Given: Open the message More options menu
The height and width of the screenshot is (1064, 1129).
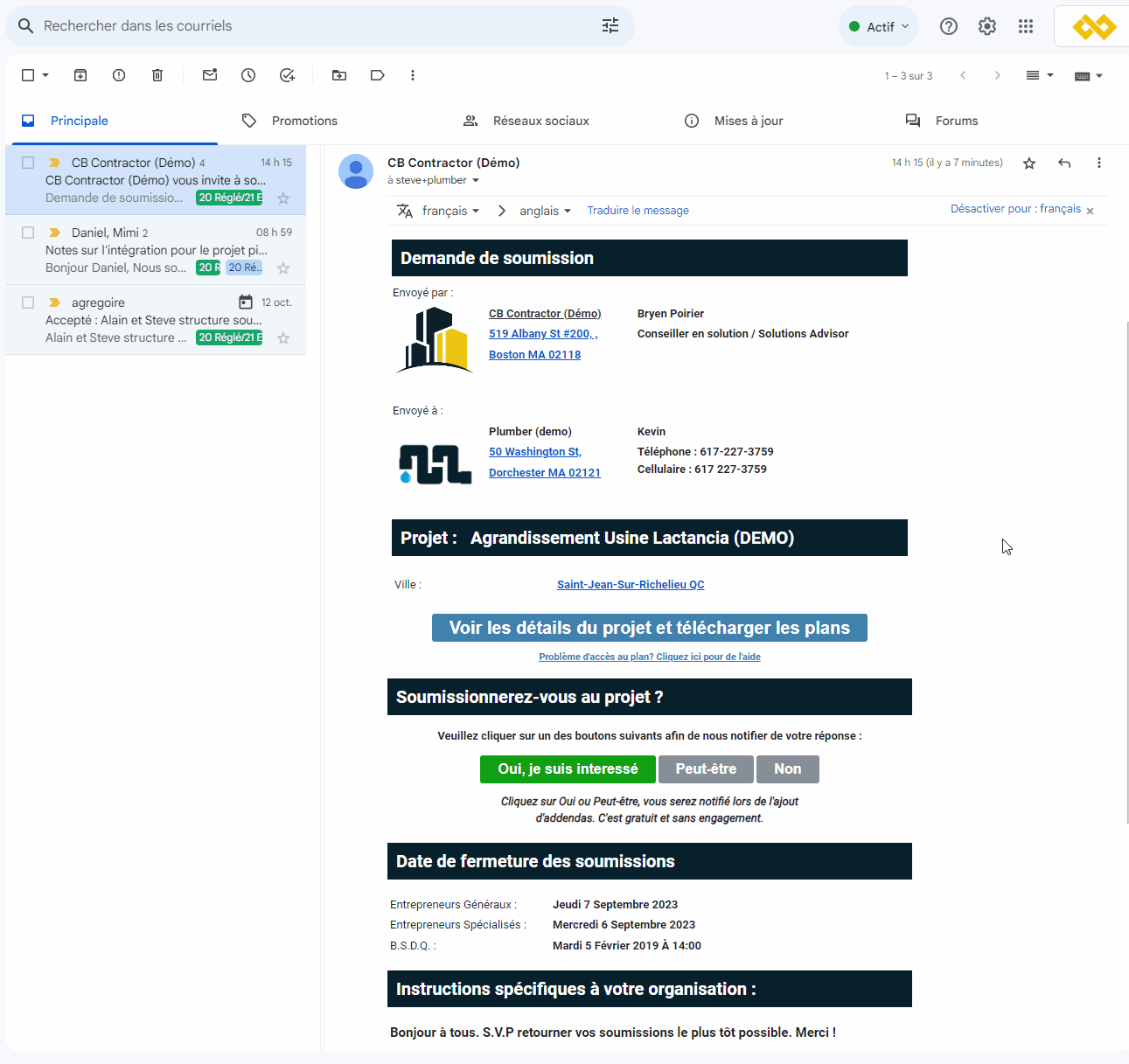Looking at the screenshot, I should 1099,163.
